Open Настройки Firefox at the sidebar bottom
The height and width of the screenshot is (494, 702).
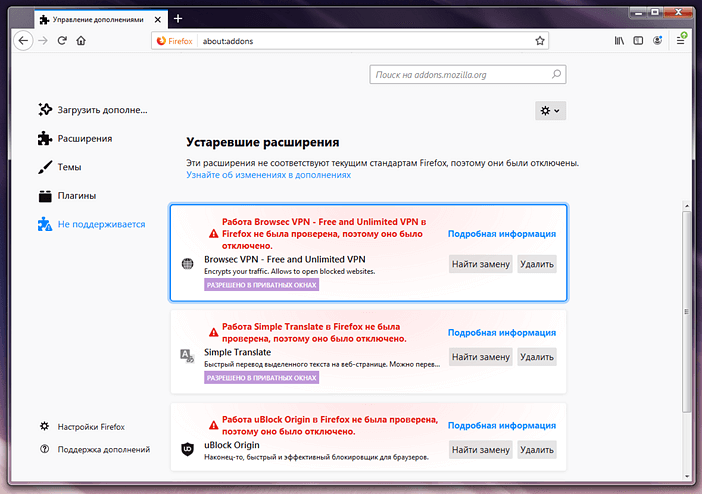coord(91,427)
